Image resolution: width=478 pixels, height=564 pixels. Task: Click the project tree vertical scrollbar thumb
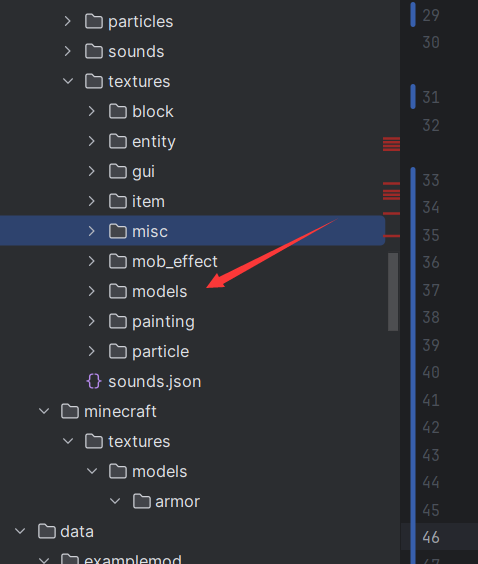pos(393,292)
